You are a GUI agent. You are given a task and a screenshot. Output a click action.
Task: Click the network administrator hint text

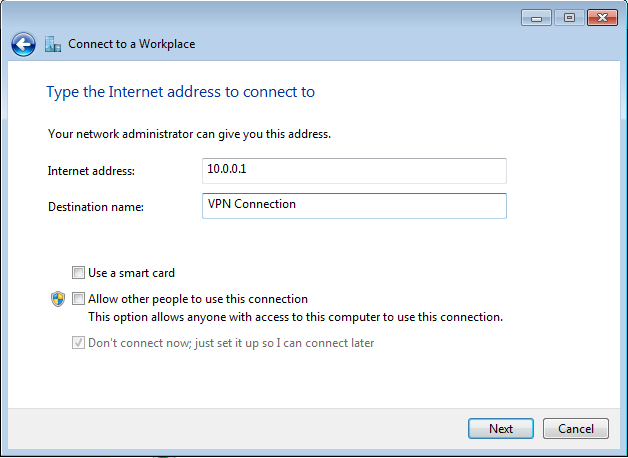coord(189,133)
